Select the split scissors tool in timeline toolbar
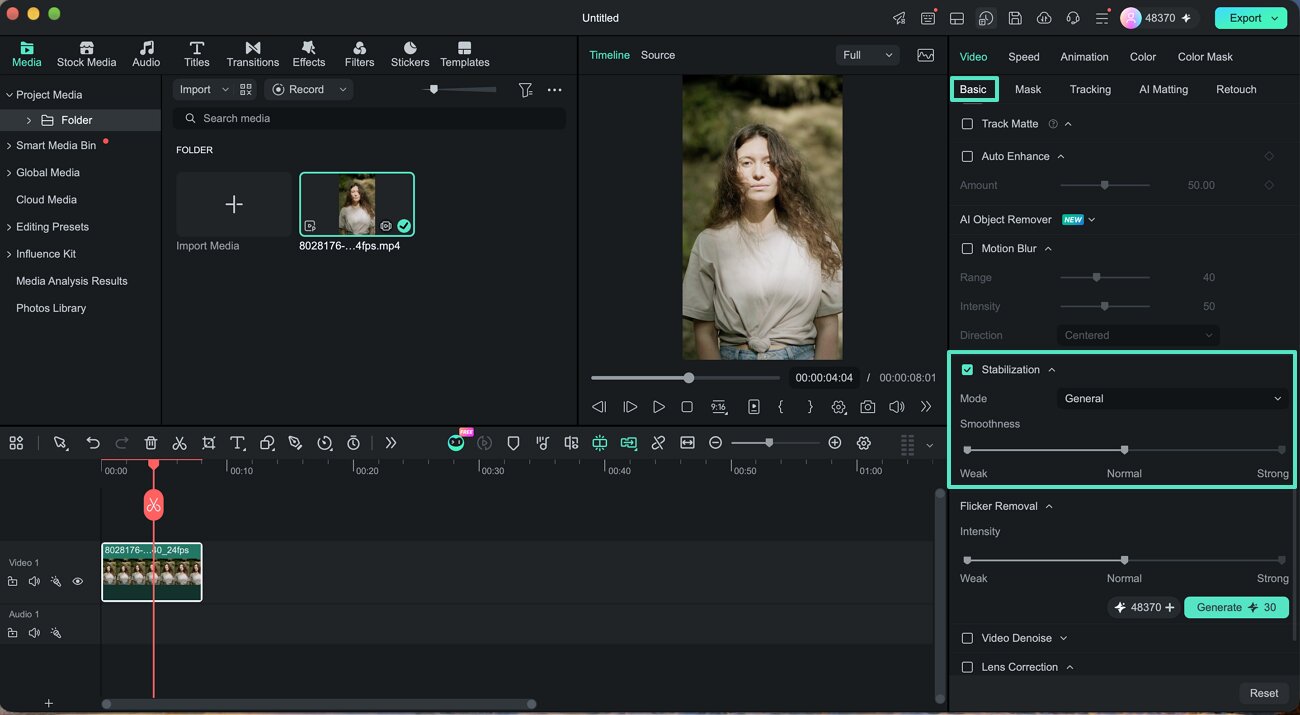The height and width of the screenshot is (715, 1300). 179,443
